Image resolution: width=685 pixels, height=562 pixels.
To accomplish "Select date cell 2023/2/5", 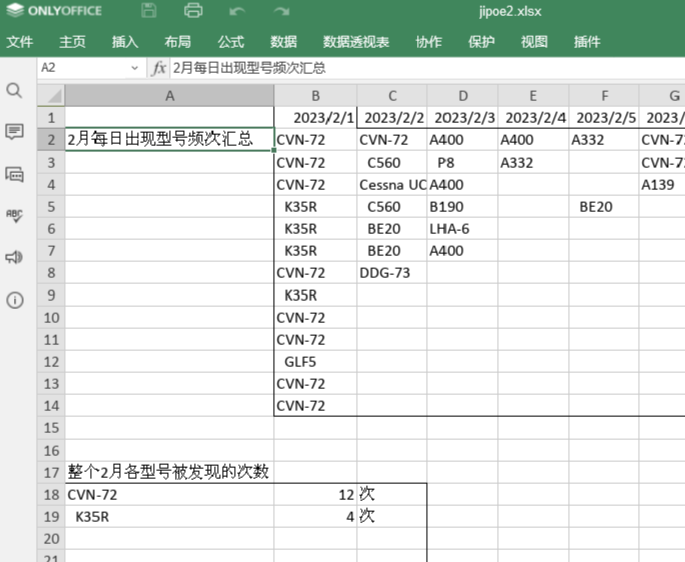I will point(604,118).
